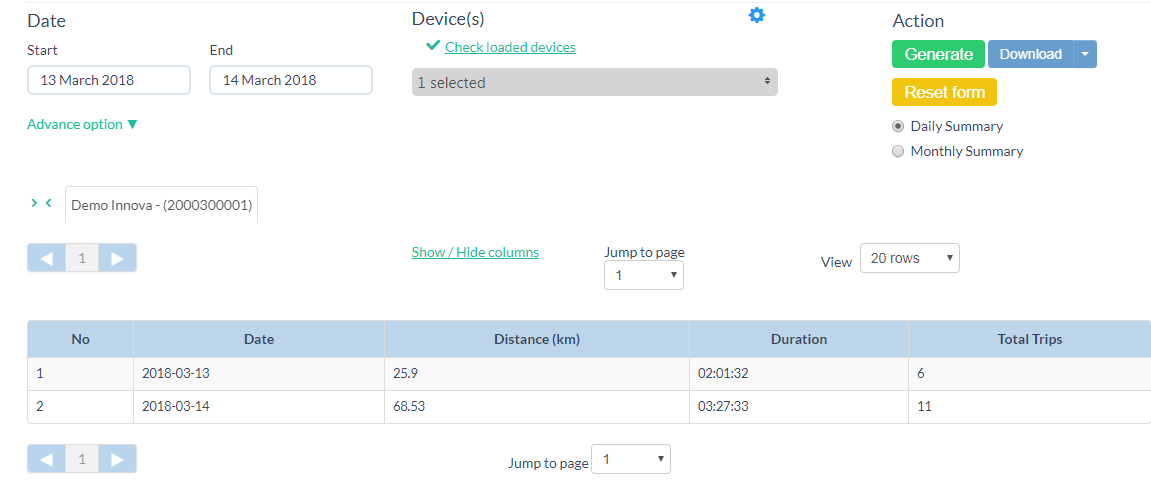Open the top Jump to page dropdown
The height and width of the screenshot is (496, 1151).
[644, 274]
